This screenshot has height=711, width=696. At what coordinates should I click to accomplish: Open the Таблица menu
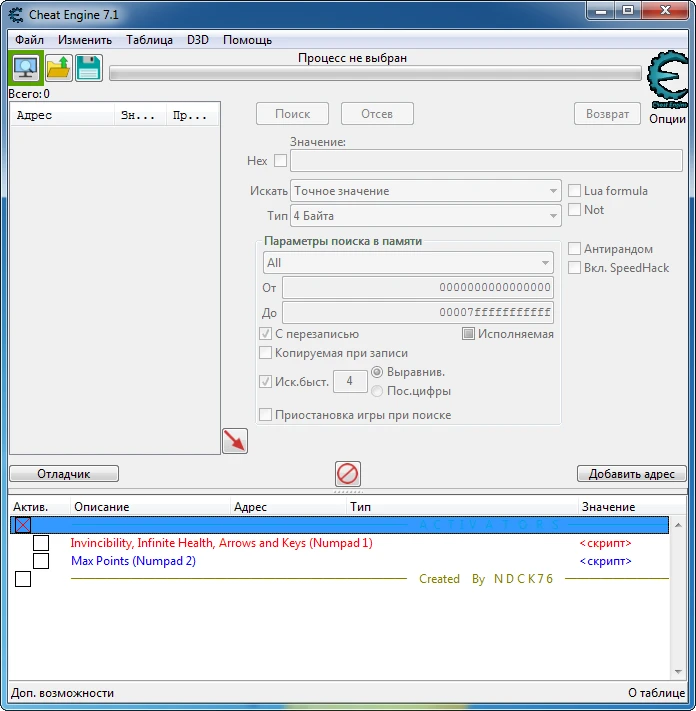(149, 40)
